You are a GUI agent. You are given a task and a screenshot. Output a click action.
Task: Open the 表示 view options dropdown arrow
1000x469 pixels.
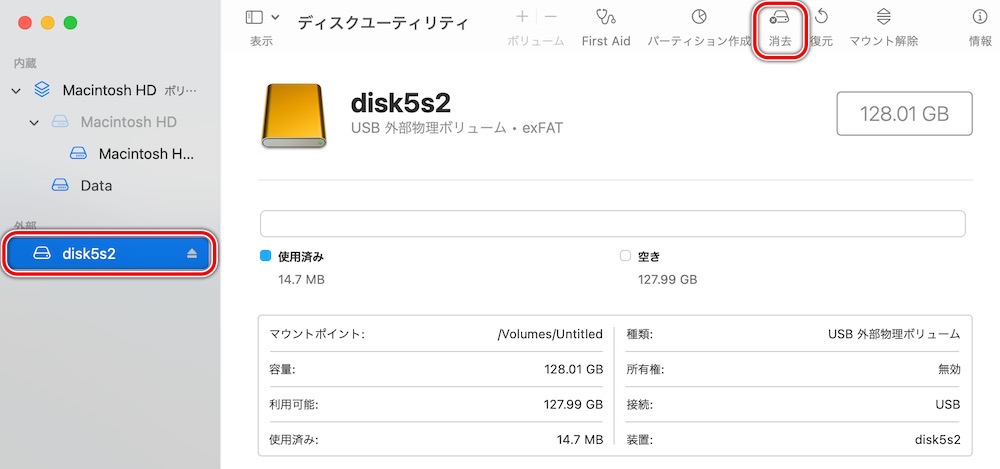[275, 17]
